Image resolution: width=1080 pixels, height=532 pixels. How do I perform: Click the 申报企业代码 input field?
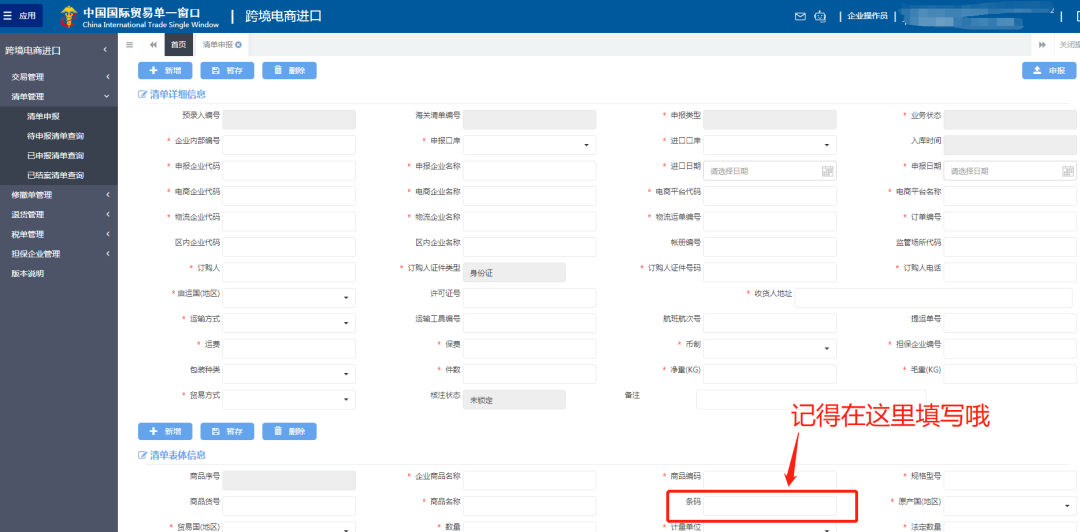pos(289,170)
